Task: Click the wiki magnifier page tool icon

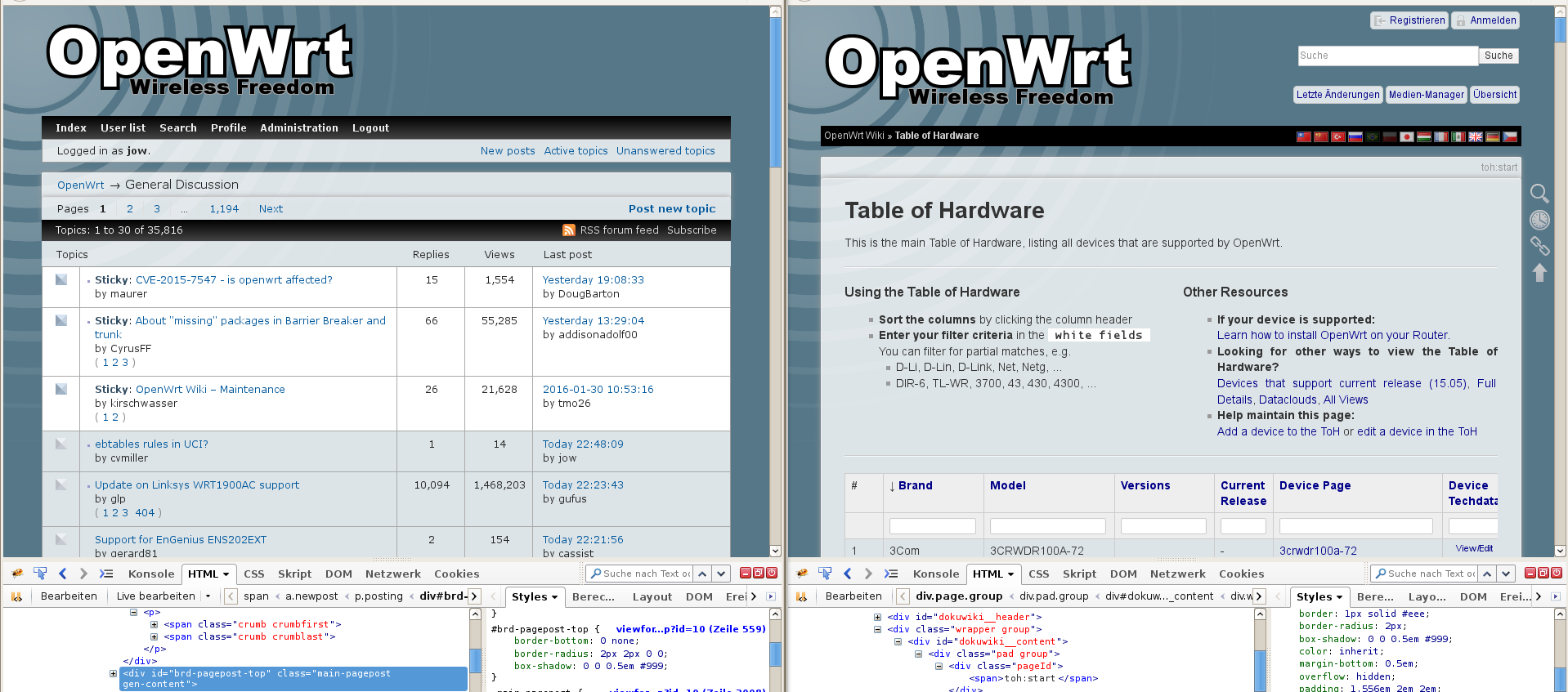Action: 1539,194
